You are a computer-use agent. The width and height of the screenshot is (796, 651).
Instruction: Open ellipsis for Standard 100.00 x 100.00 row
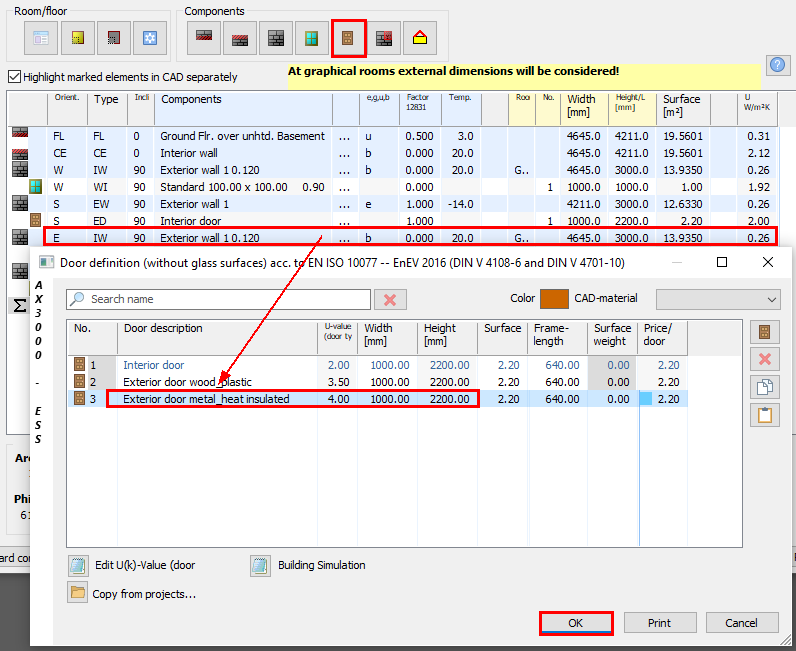[x=344, y=187]
